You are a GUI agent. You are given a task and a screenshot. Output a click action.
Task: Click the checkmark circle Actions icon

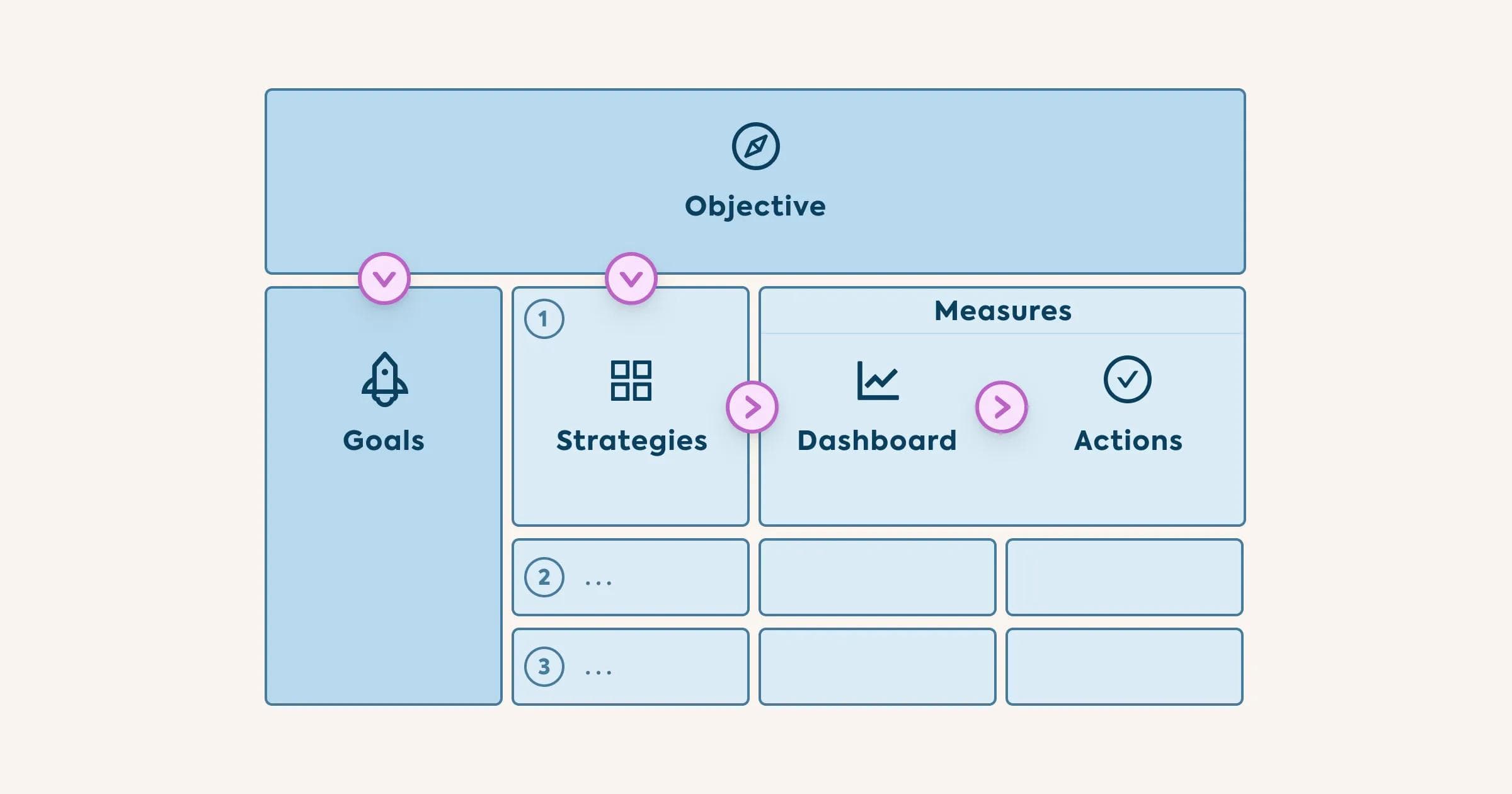point(1127,379)
